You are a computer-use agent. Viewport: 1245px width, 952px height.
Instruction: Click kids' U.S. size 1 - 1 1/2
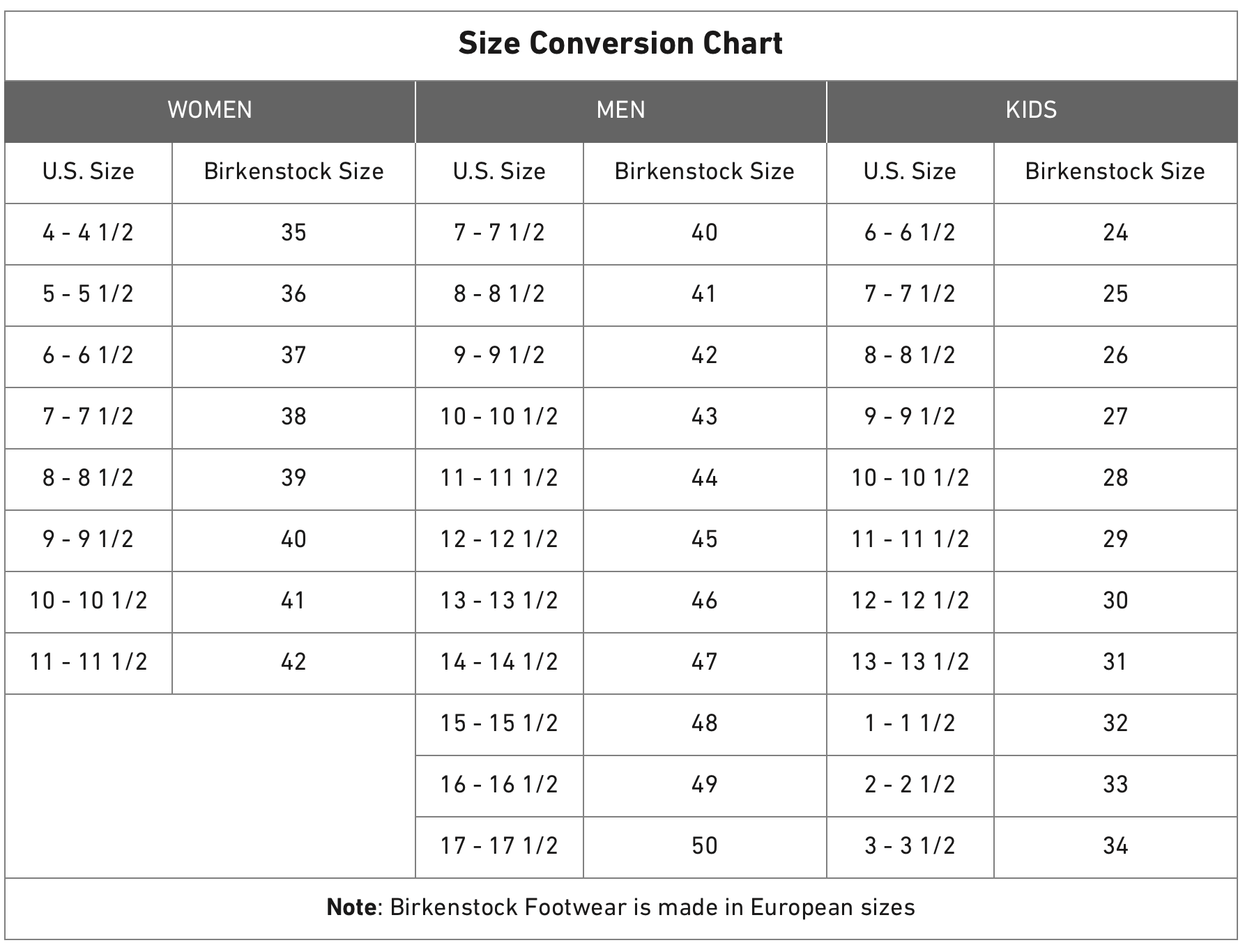(910, 724)
